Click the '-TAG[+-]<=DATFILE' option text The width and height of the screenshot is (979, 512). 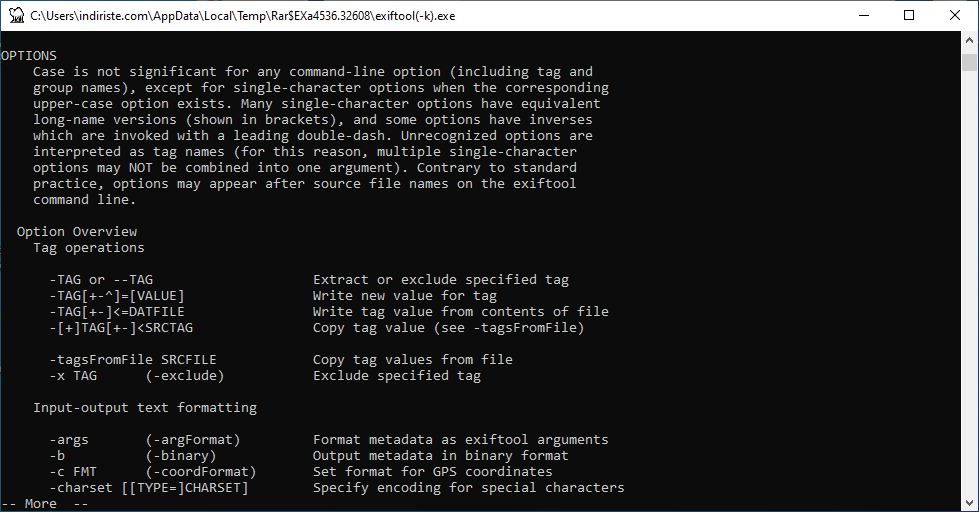(117, 312)
